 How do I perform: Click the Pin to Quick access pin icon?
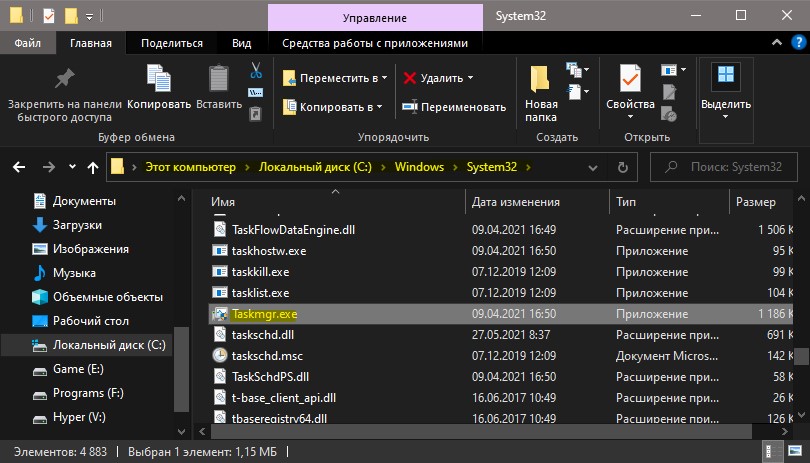pyautogui.click(x=65, y=79)
